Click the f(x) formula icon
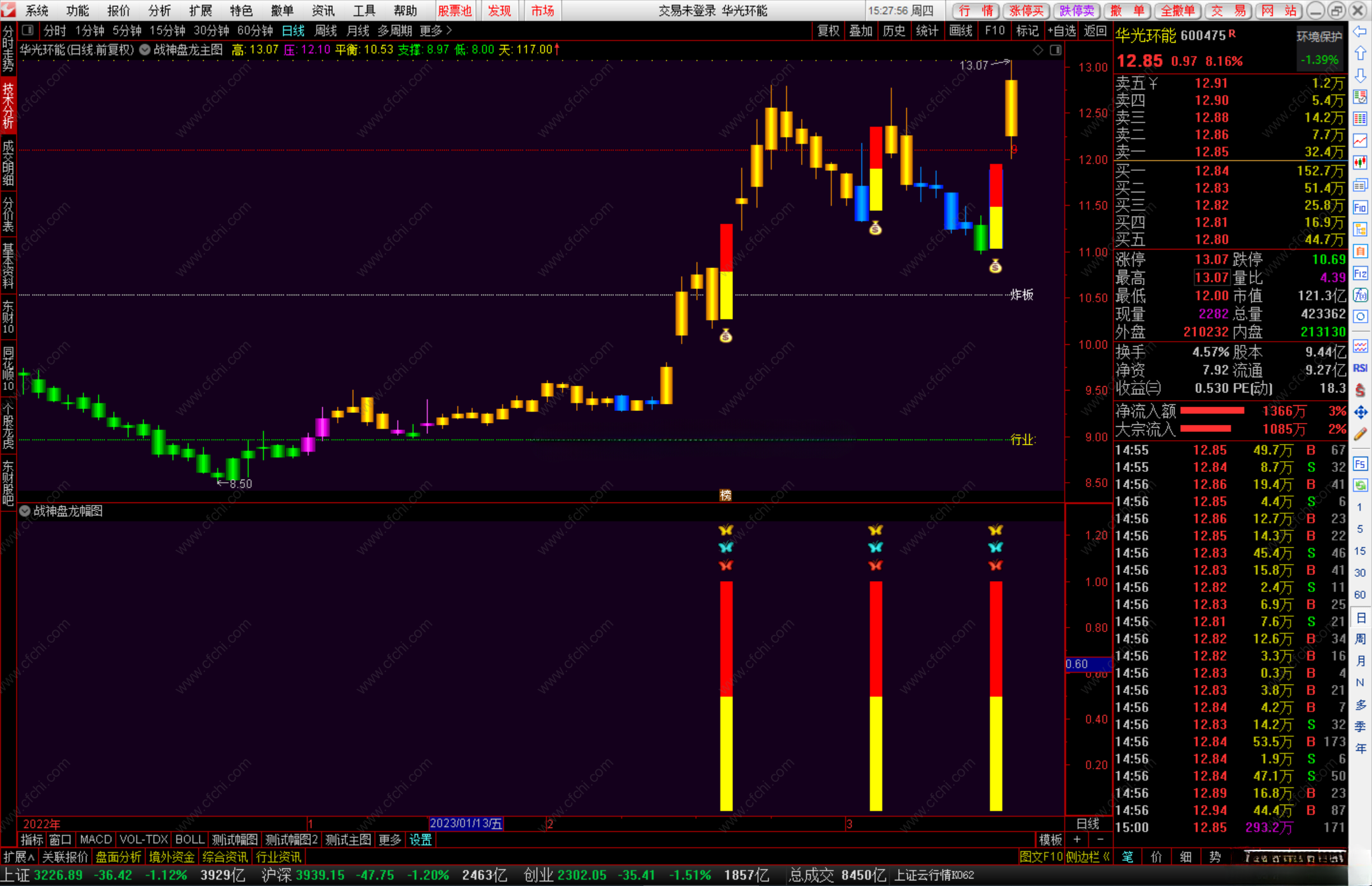Screen dimensions: 1372x886 (x=1360, y=295)
